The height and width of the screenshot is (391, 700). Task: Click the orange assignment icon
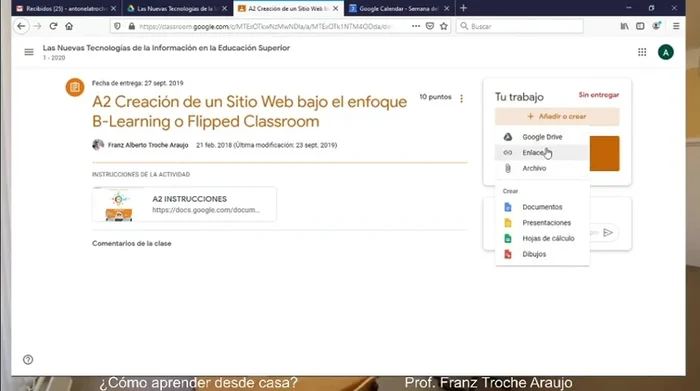pos(75,87)
